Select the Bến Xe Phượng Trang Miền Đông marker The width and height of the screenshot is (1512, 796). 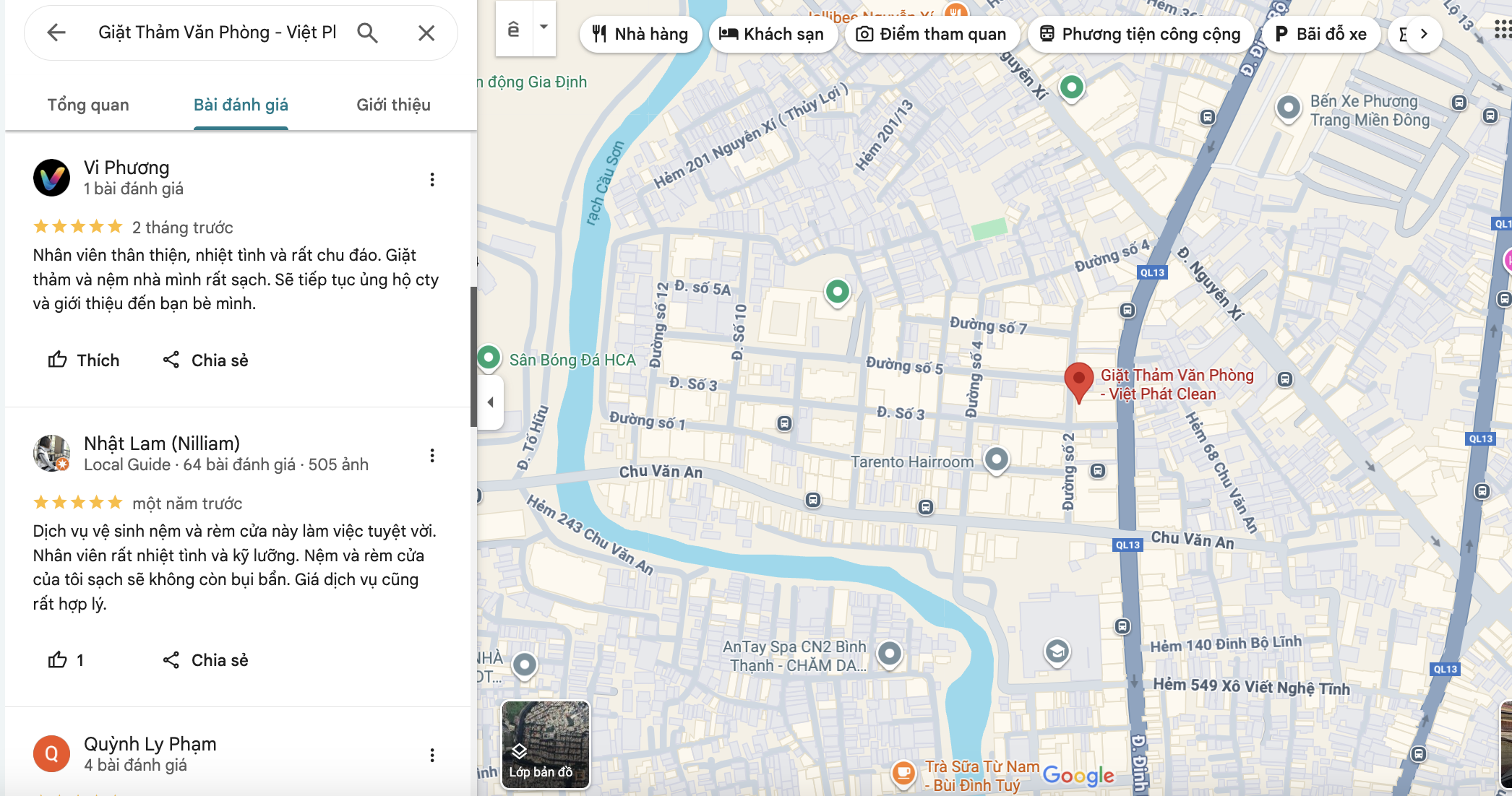[x=1288, y=109]
